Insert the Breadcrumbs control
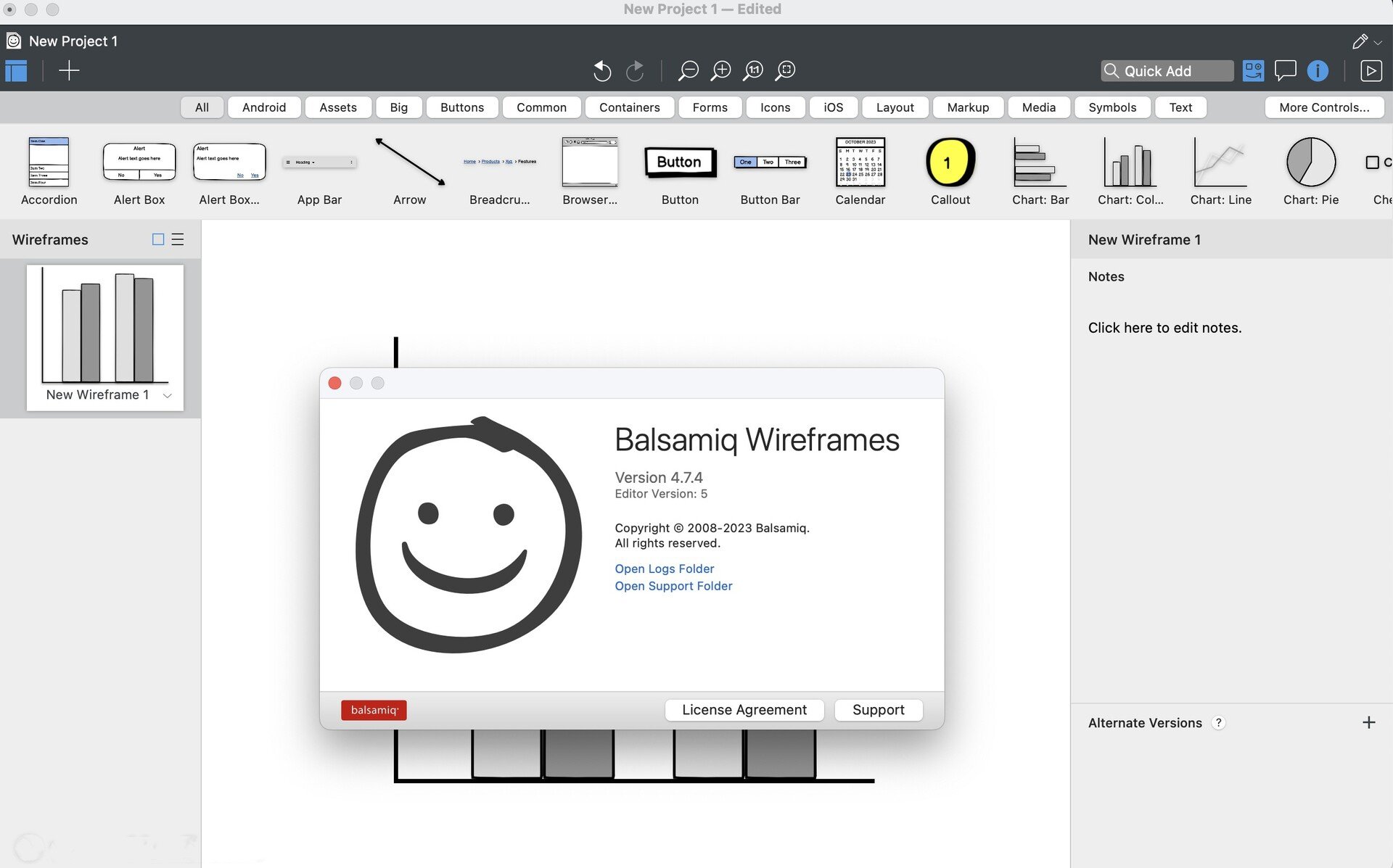Image resolution: width=1393 pixels, height=868 pixels. (500, 171)
